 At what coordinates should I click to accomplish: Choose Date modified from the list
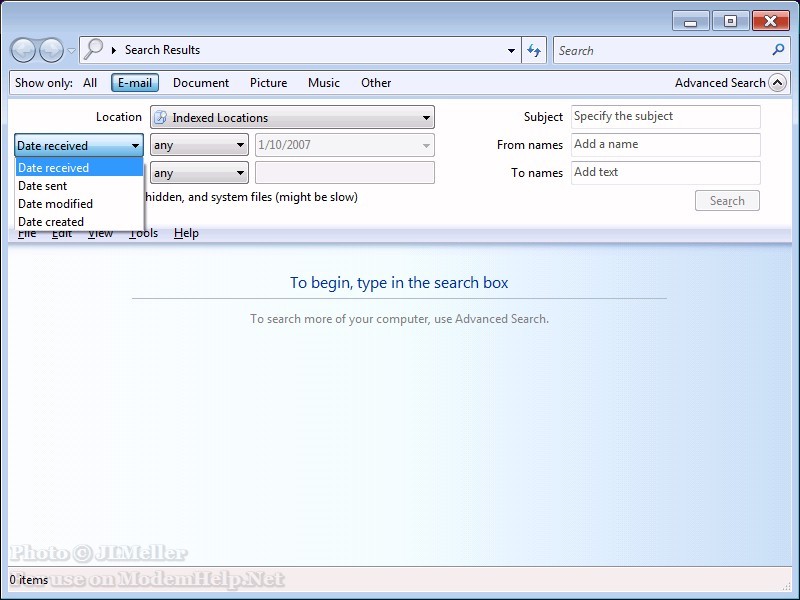point(80,204)
